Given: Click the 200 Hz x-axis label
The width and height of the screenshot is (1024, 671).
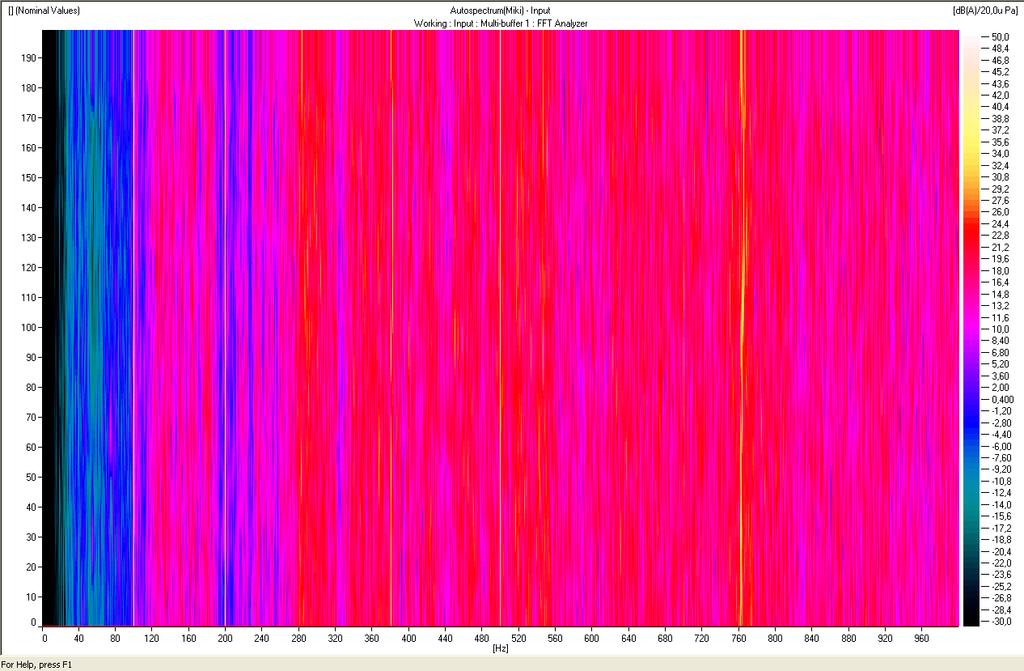Looking at the screenshot, I should (x=225, y=638).
